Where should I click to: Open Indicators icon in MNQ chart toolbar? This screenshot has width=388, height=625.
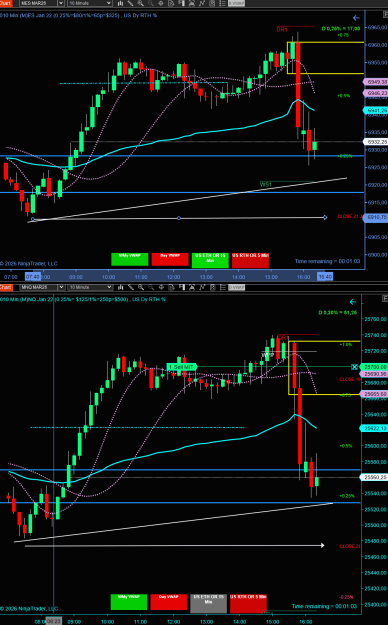tap(202, 287)
